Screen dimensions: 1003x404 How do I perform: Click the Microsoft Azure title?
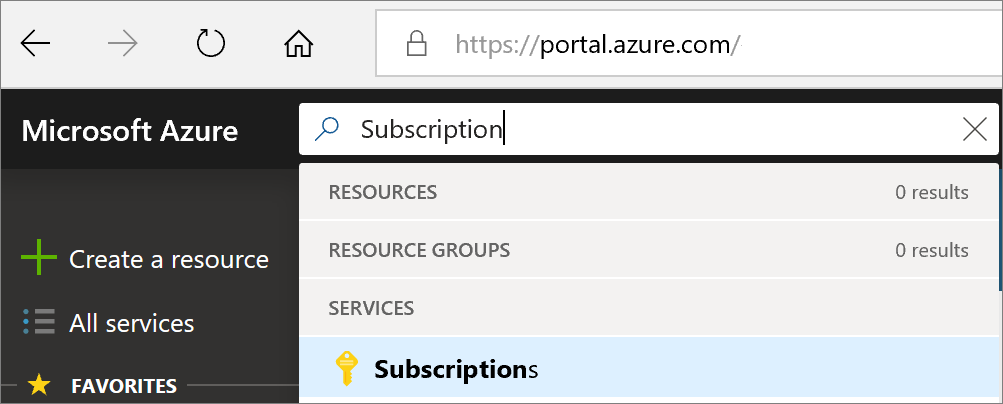pos(130,131)
